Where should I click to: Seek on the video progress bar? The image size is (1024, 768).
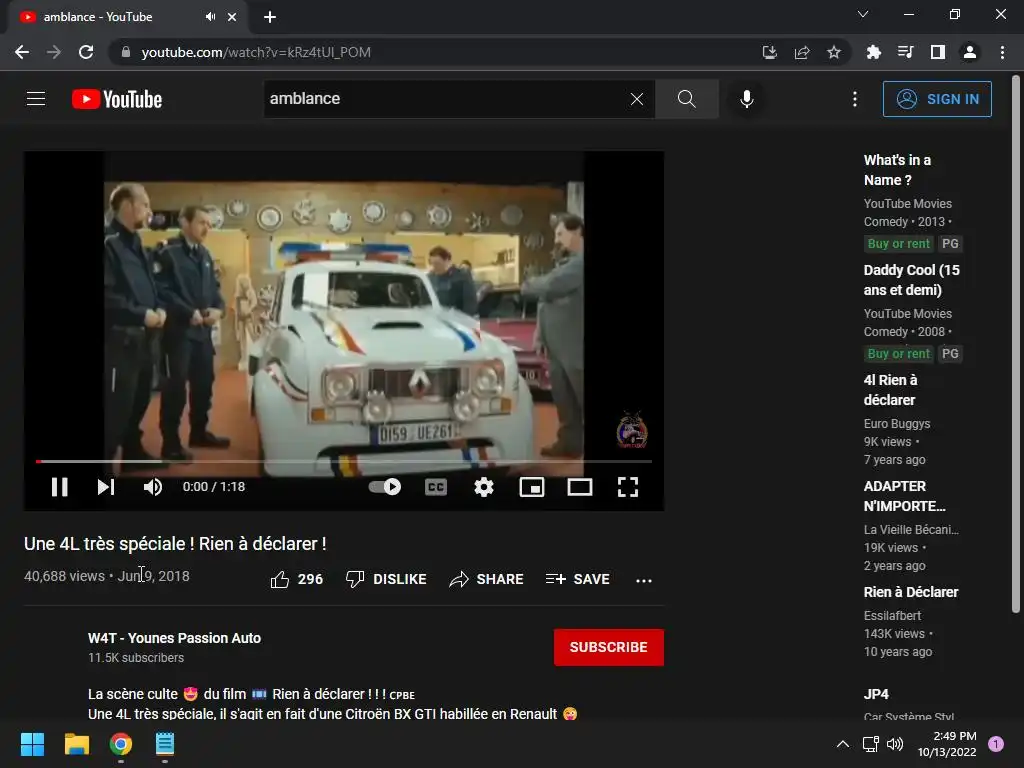coord(344,461)
